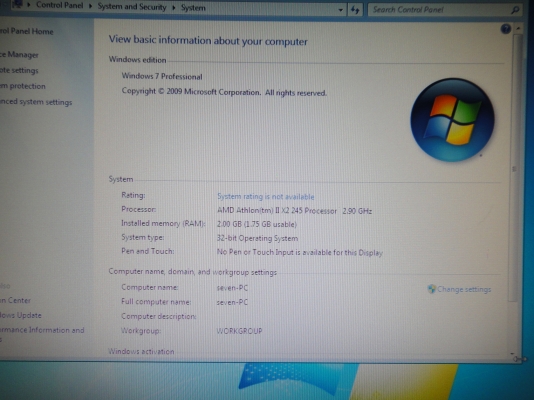Click the search magnifier icon

coord(516,10)
